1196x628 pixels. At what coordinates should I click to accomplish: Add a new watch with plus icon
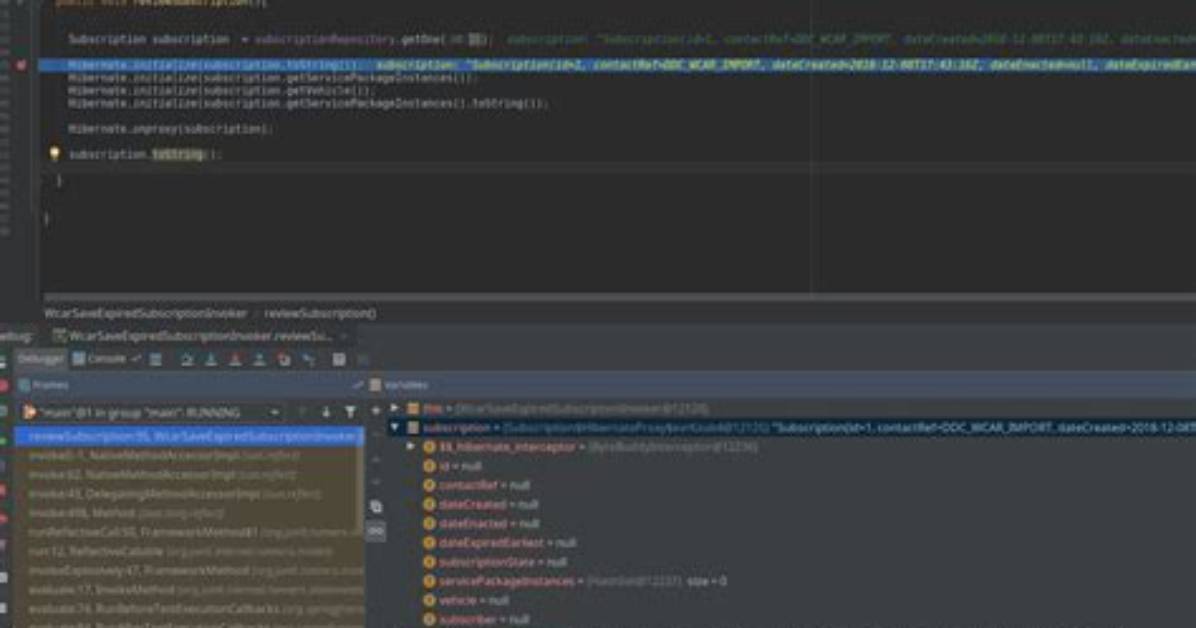[375, 411]
